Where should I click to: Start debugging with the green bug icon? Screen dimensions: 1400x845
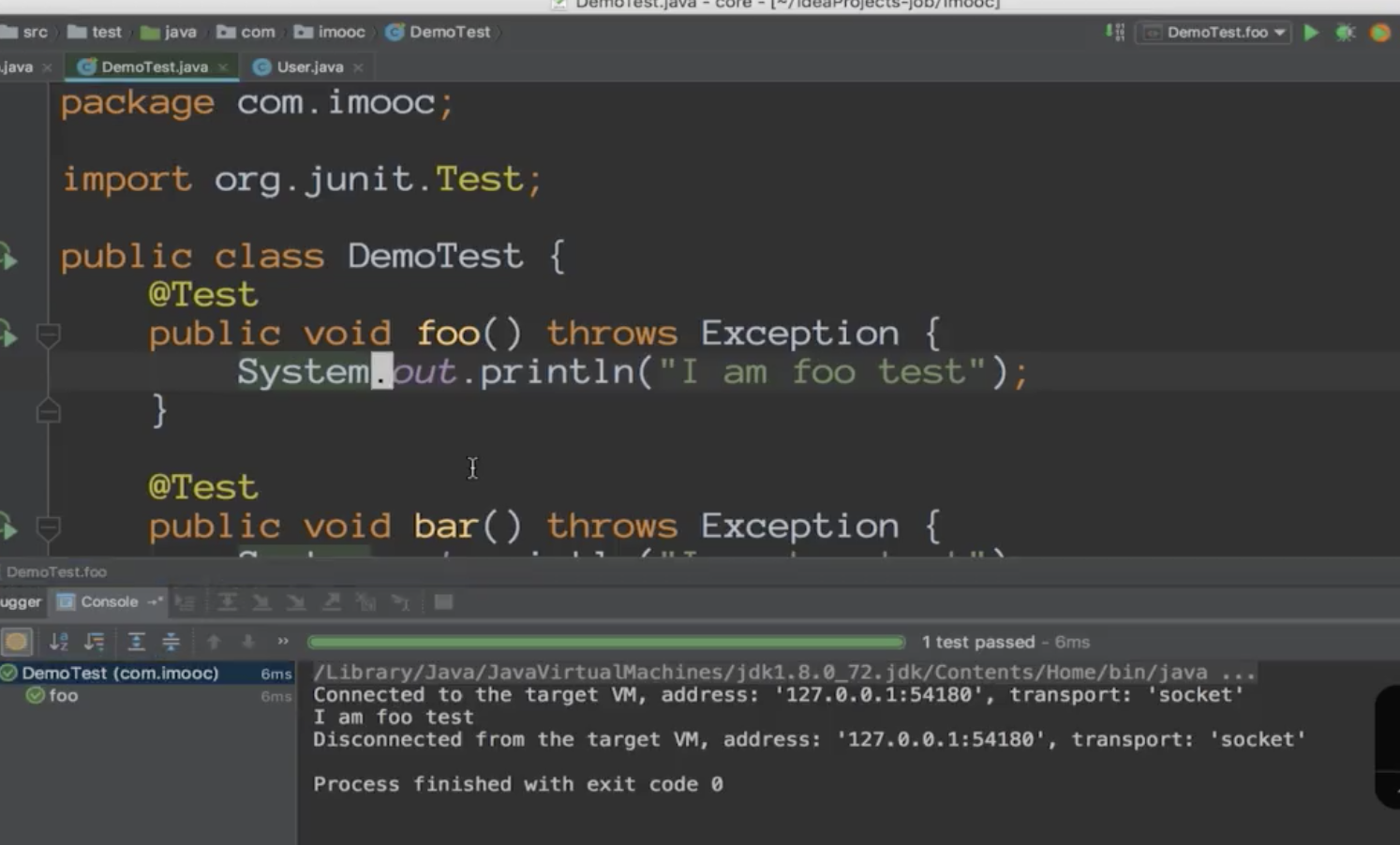coord(1345,33)
